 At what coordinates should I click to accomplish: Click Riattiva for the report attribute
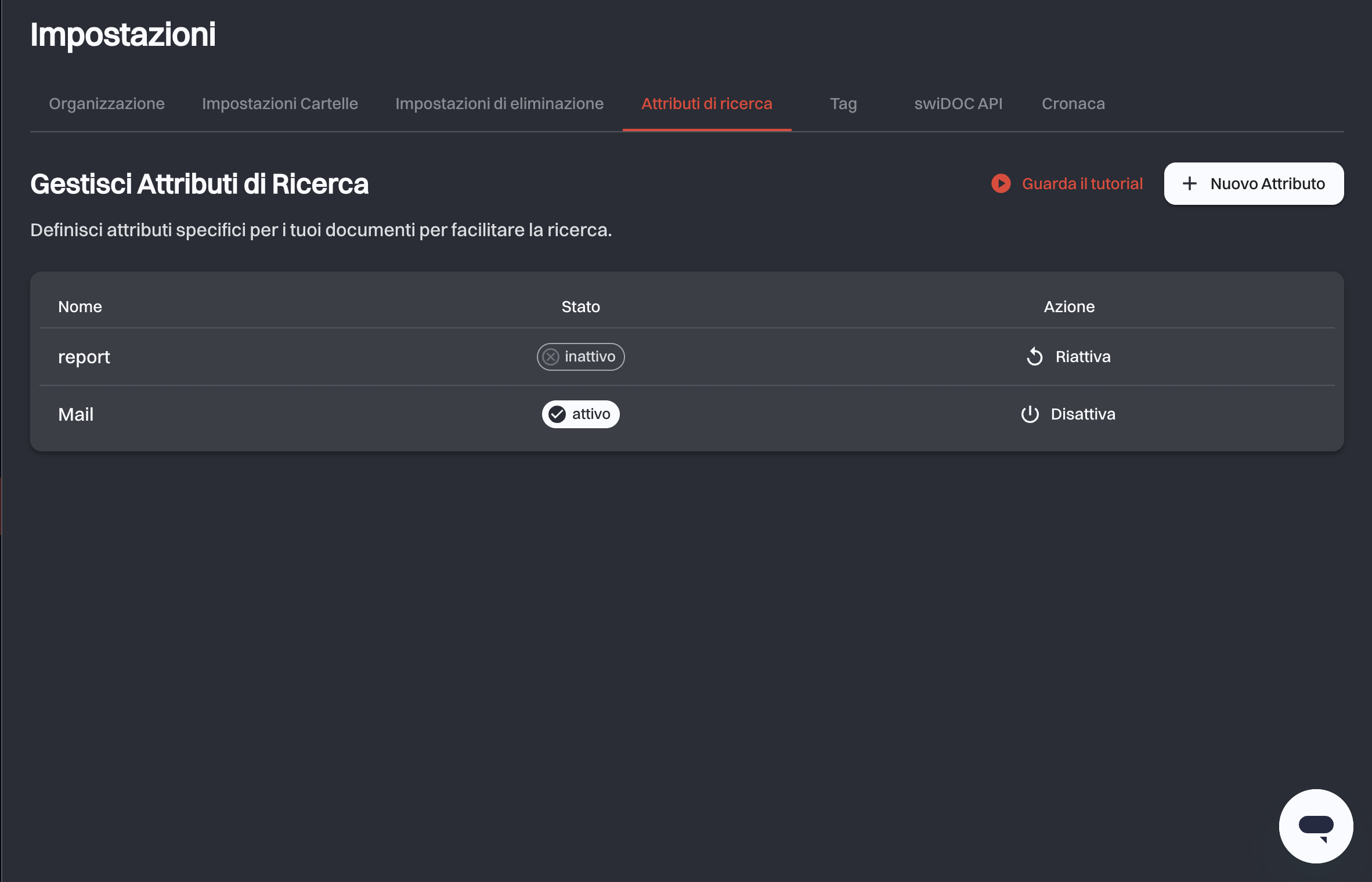1068,356
